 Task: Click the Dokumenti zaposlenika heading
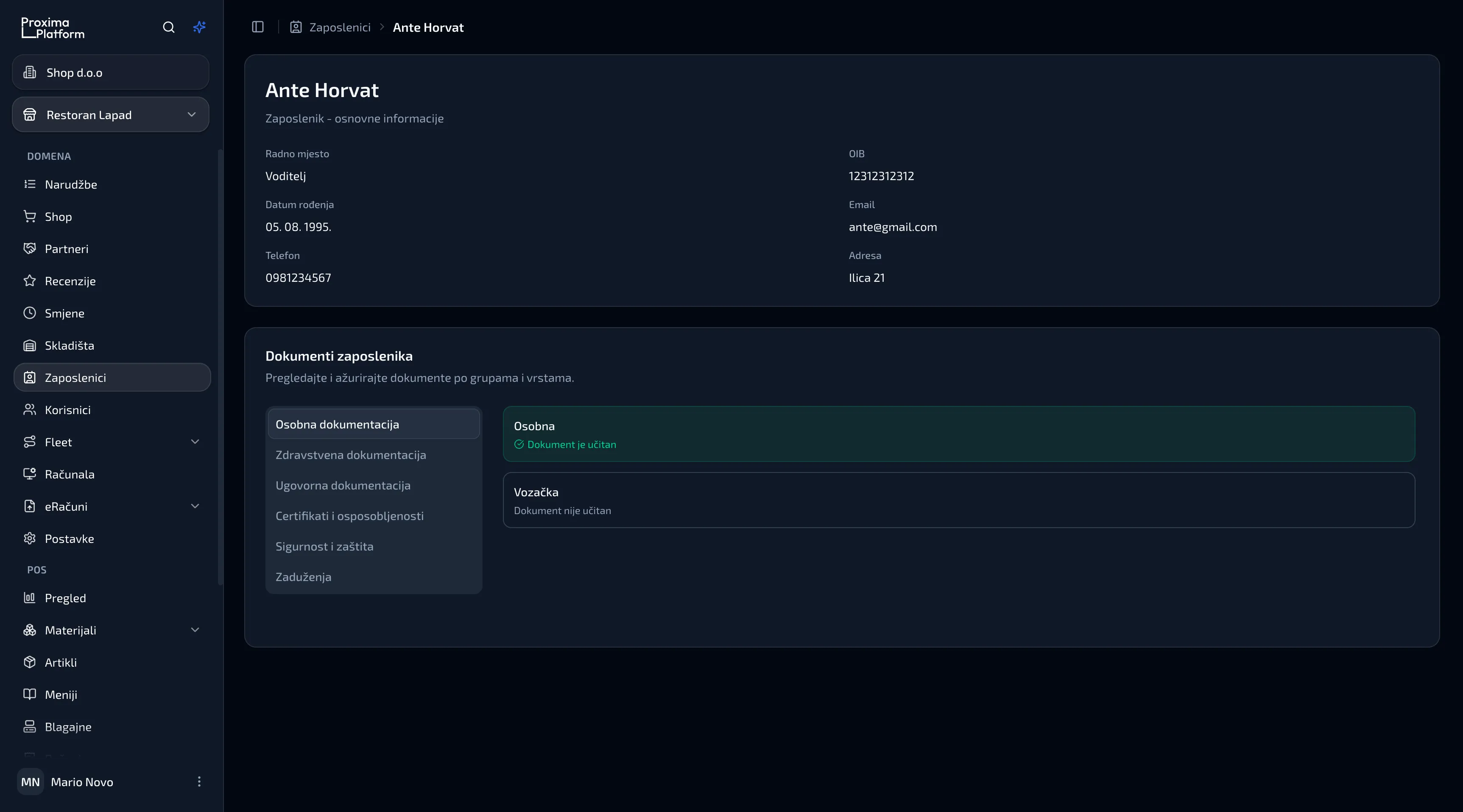[x=339, y=356]
